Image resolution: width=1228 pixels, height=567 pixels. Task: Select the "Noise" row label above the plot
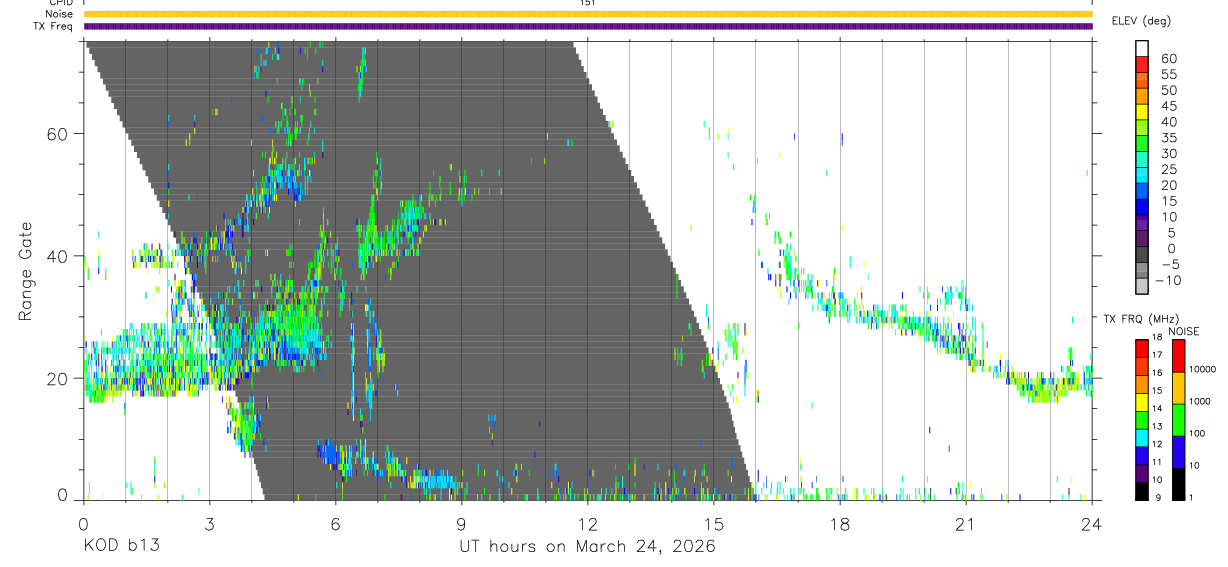click(x=59, y=14)
